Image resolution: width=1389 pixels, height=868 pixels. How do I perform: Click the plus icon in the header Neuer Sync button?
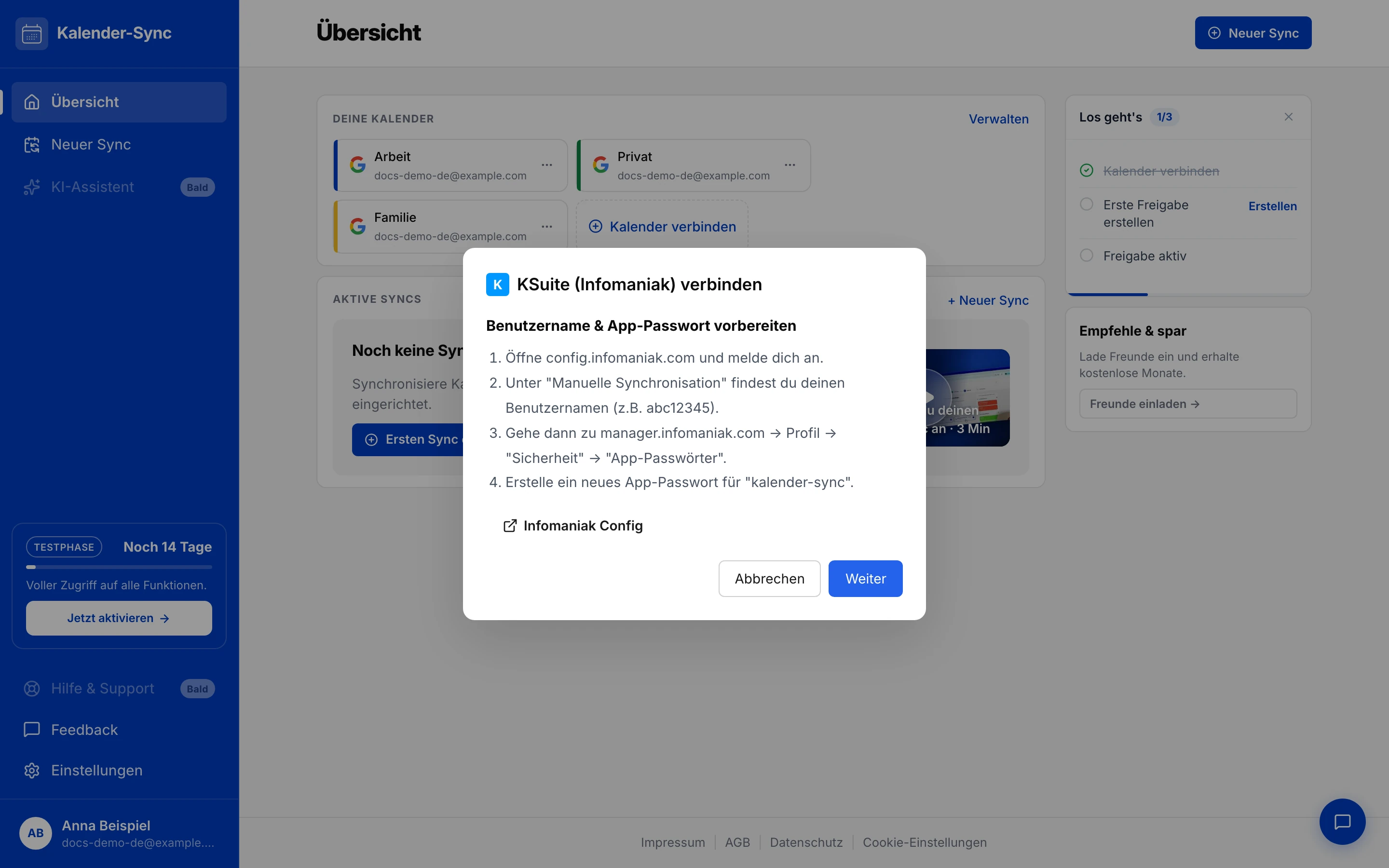1214,33
